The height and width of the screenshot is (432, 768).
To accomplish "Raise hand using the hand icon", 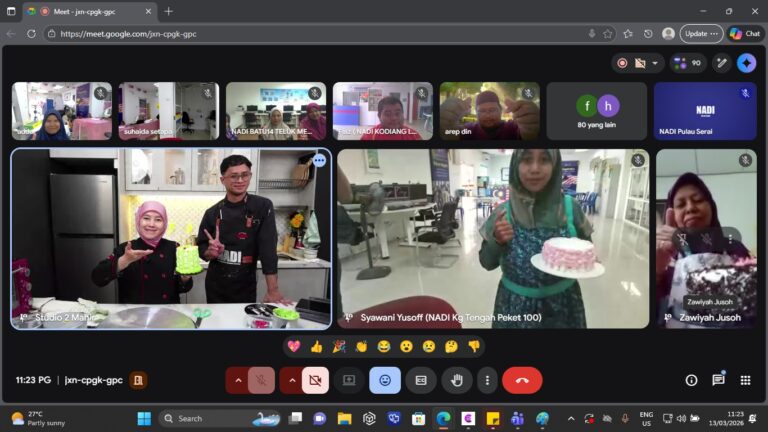I will 457,380.
